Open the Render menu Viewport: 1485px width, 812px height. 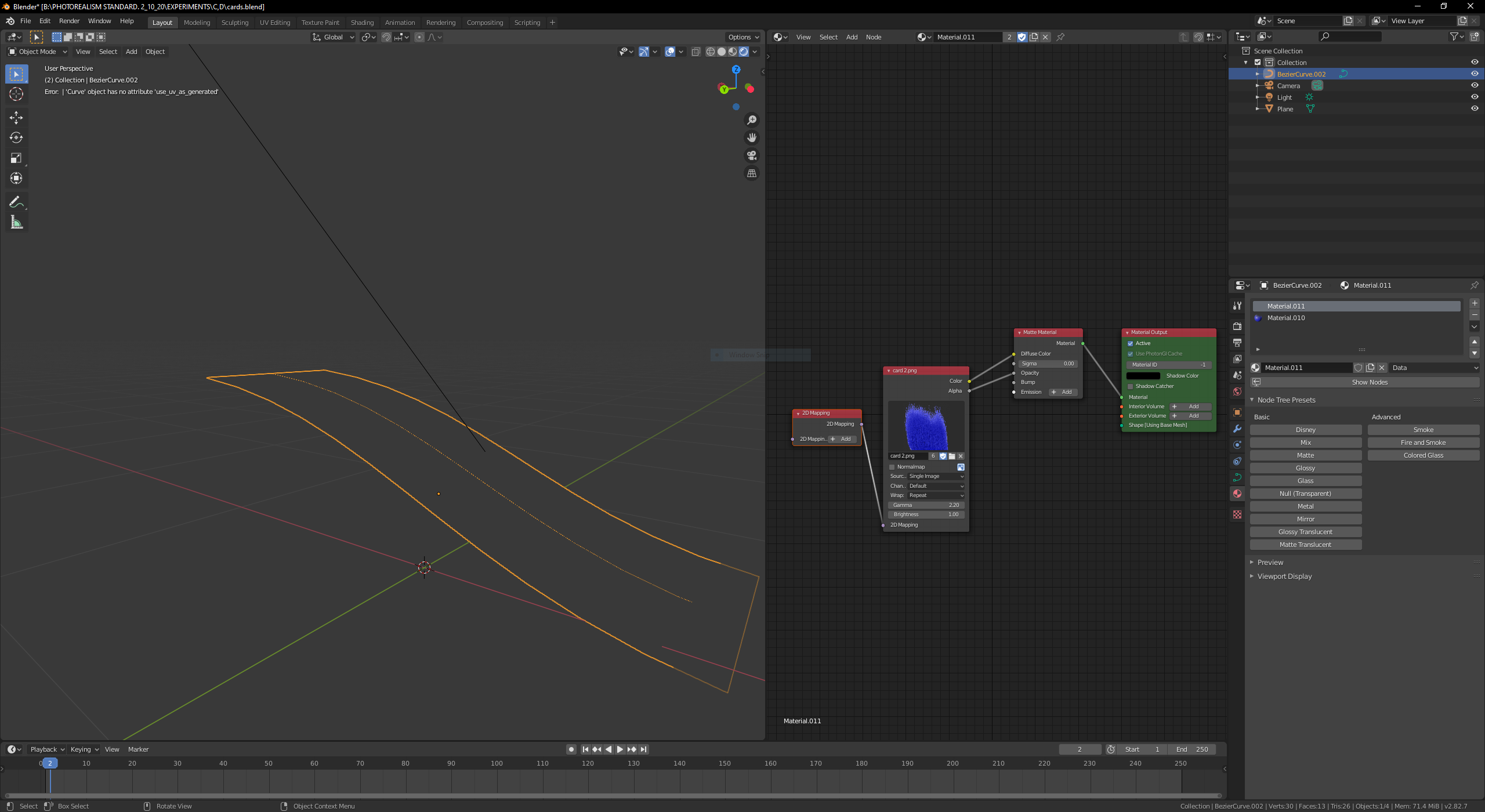click(x=69, y=21)
